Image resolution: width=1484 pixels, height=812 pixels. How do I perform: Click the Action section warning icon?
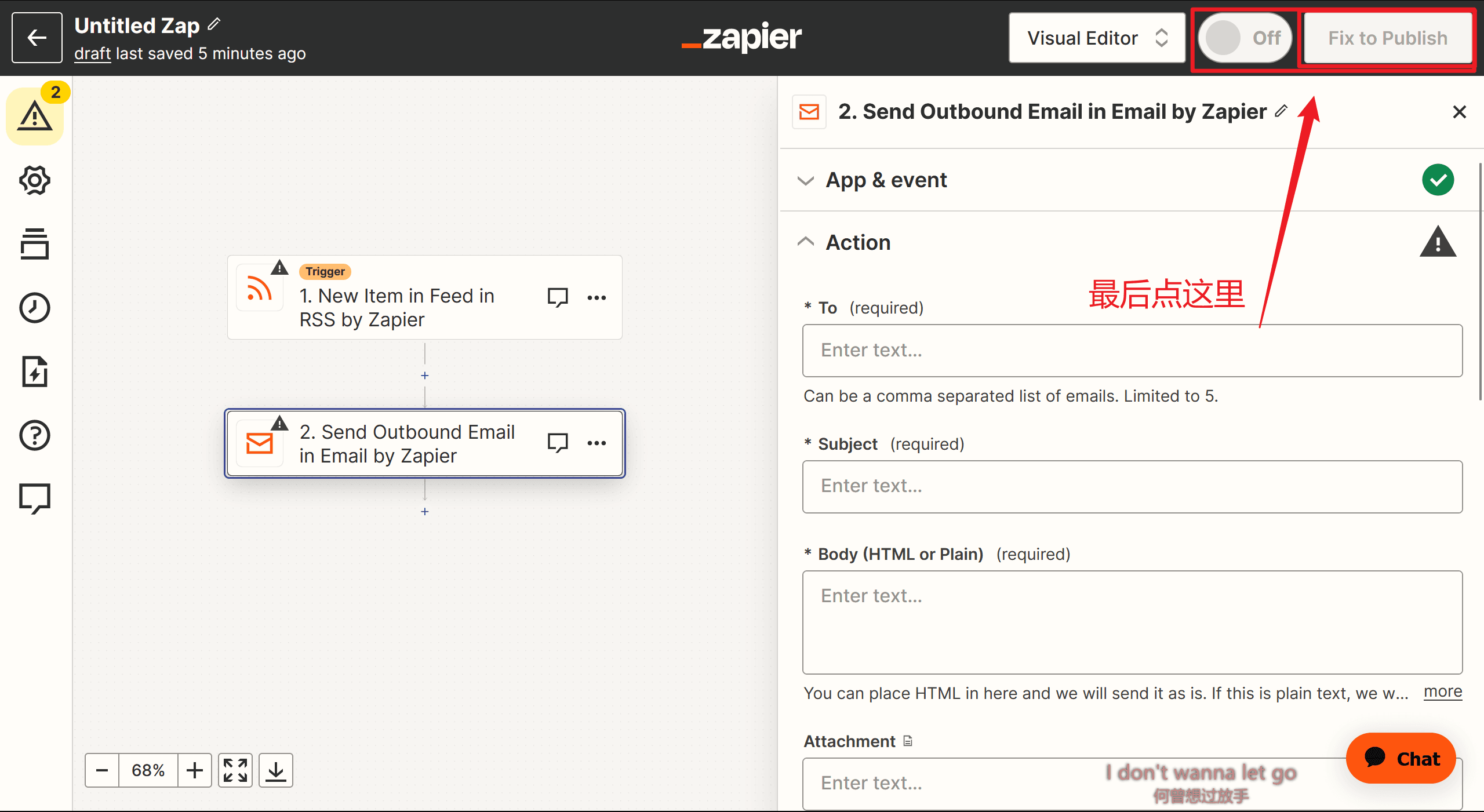coord(1438,242)
